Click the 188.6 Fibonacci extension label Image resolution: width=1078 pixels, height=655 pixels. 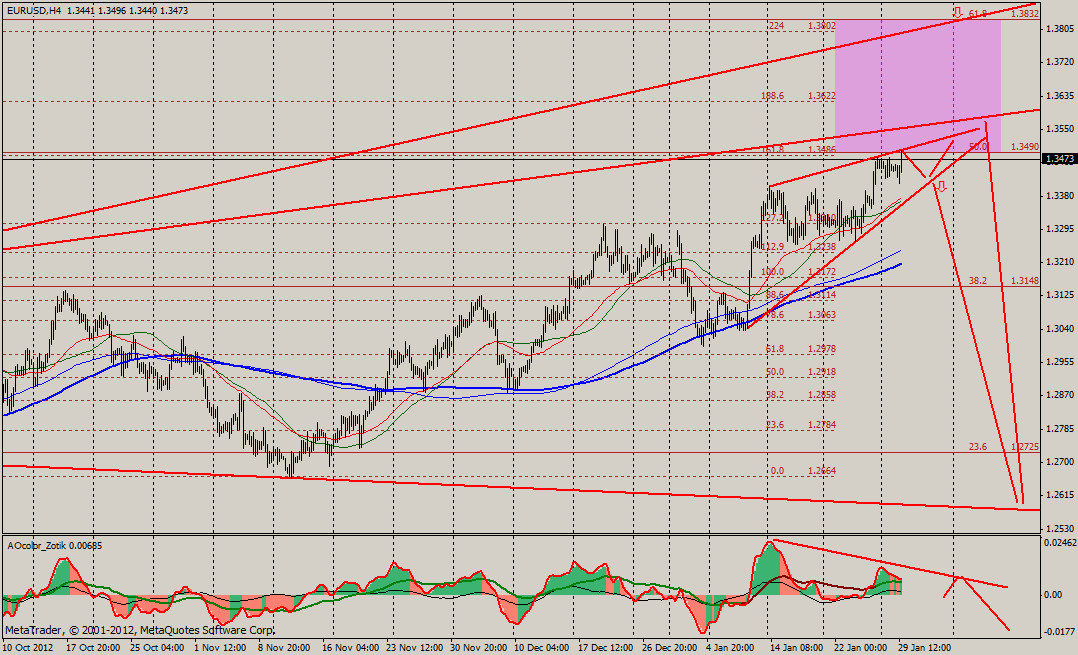pyautogui.click(x=773, y=96)
